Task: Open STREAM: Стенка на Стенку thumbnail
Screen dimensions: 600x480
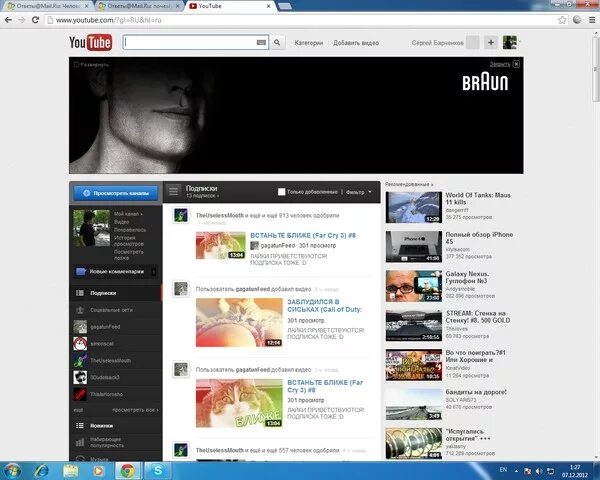Action: pyautogui.click(x=414, y=326)
